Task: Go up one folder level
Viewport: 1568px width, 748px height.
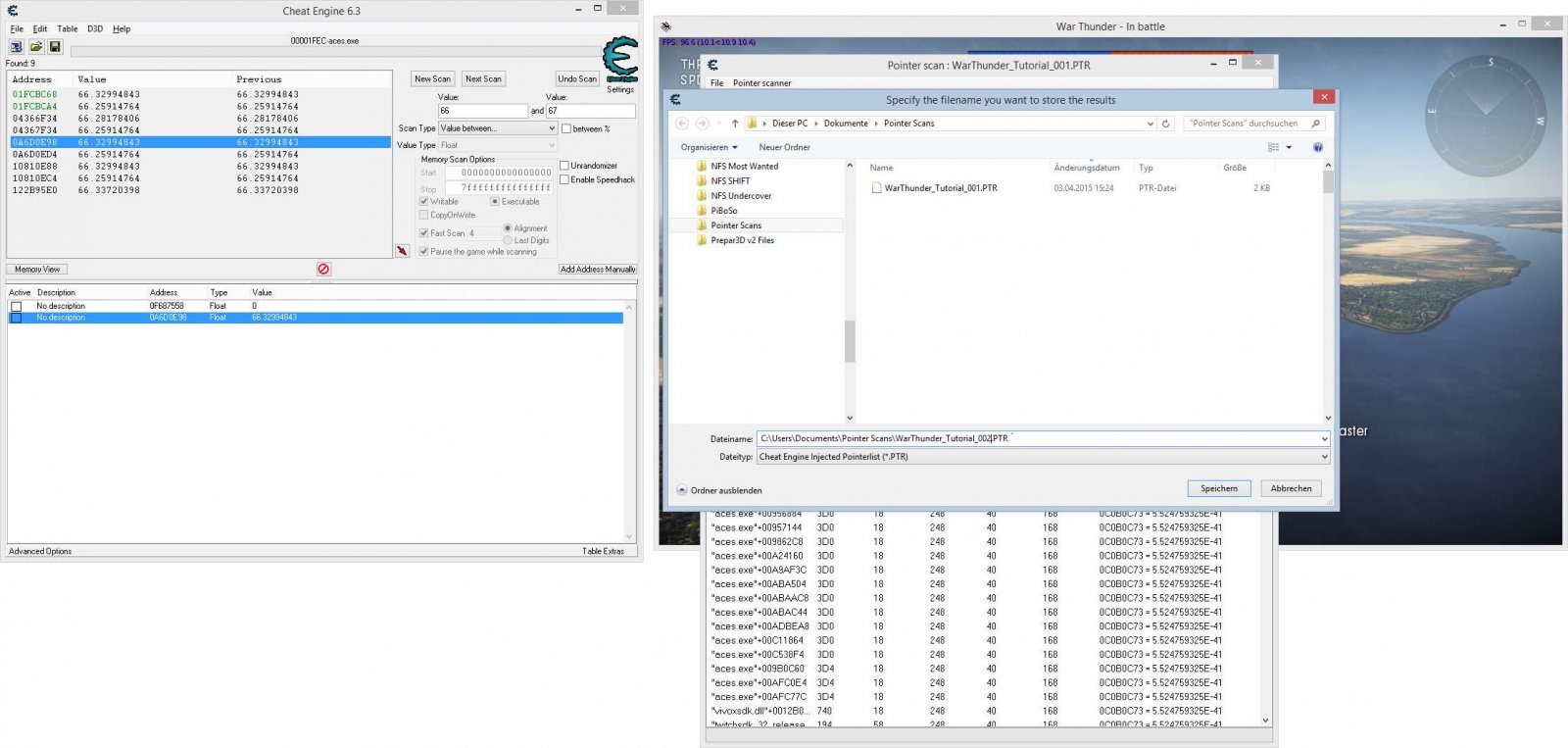Action: coord(734,124)
